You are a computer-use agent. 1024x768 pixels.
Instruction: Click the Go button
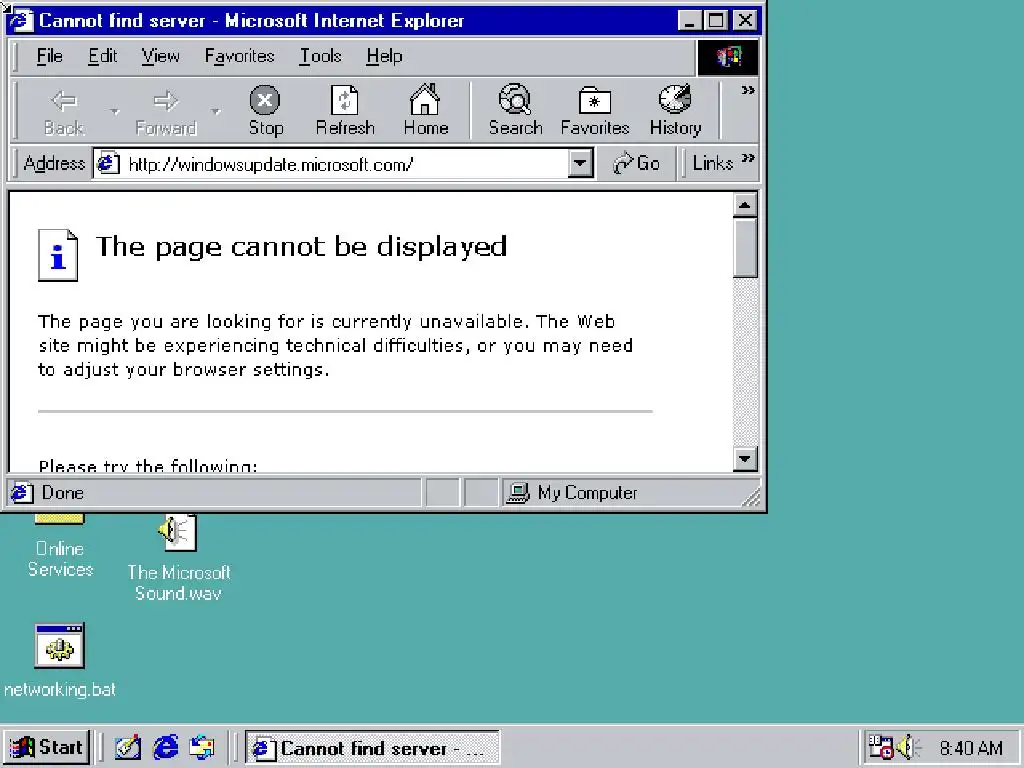(636, 163)
